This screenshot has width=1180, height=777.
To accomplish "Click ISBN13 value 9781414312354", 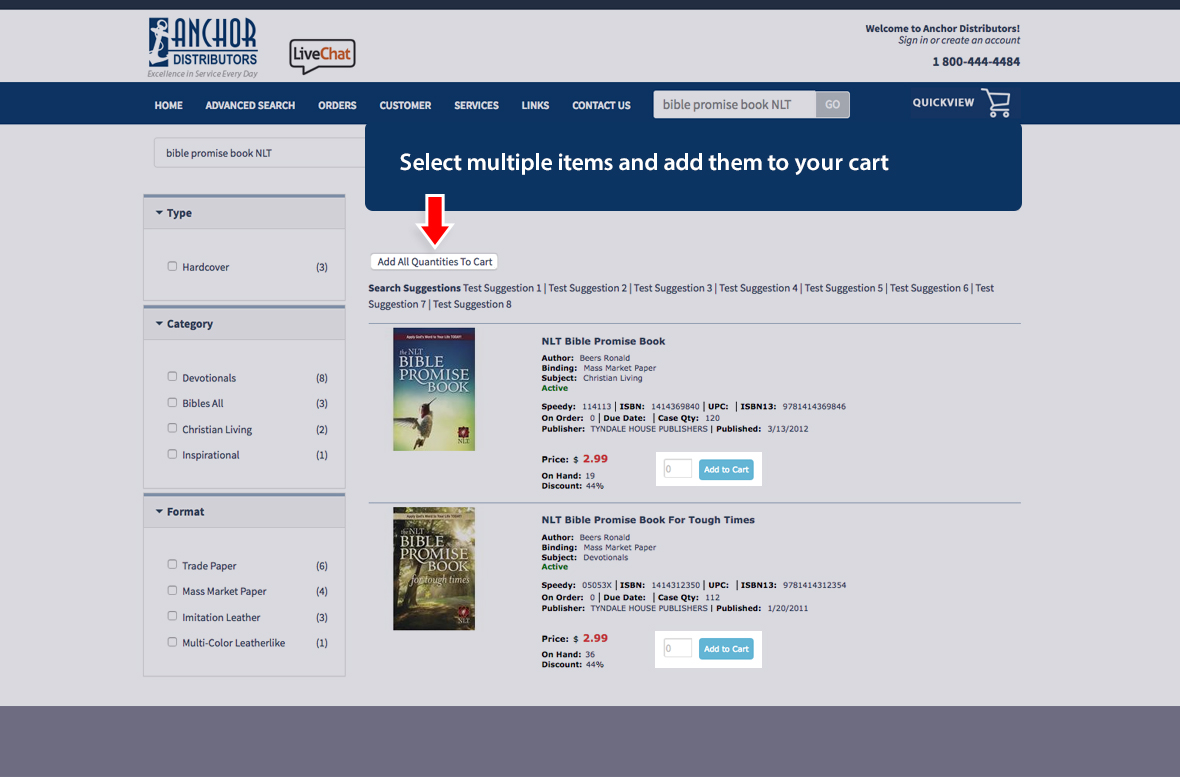I will (814, 585).
